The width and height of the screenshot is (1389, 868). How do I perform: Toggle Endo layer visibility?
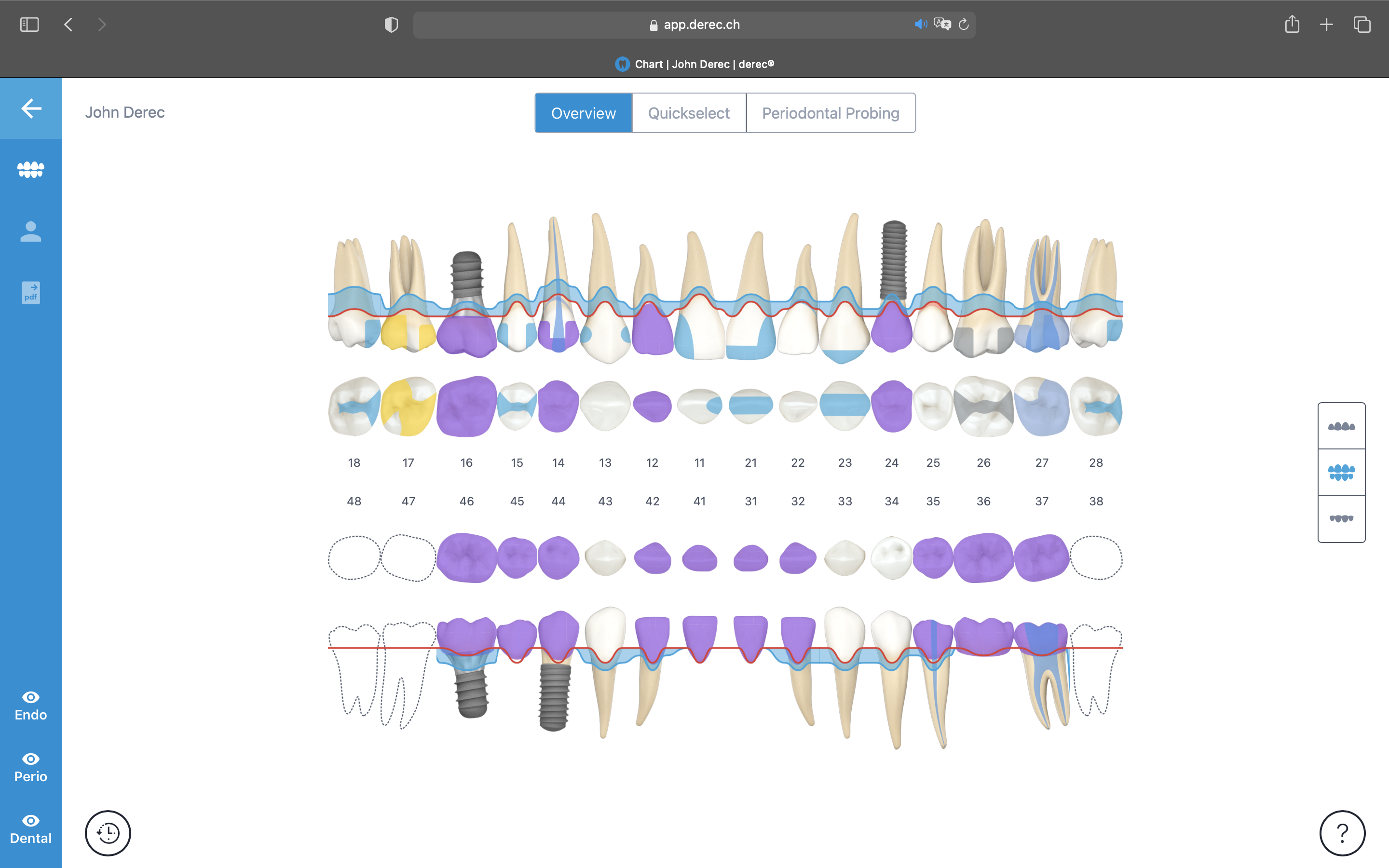pyautogui.click(x=30, y=705)
